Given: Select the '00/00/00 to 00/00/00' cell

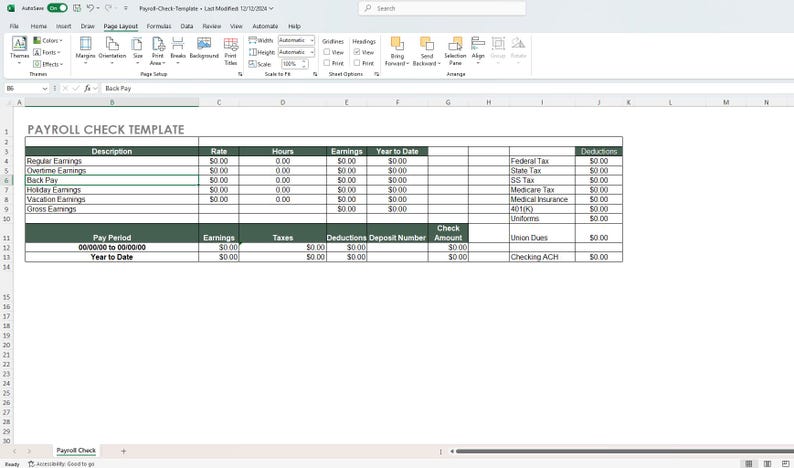Looking at the screenshot, I should pos(112,247).
